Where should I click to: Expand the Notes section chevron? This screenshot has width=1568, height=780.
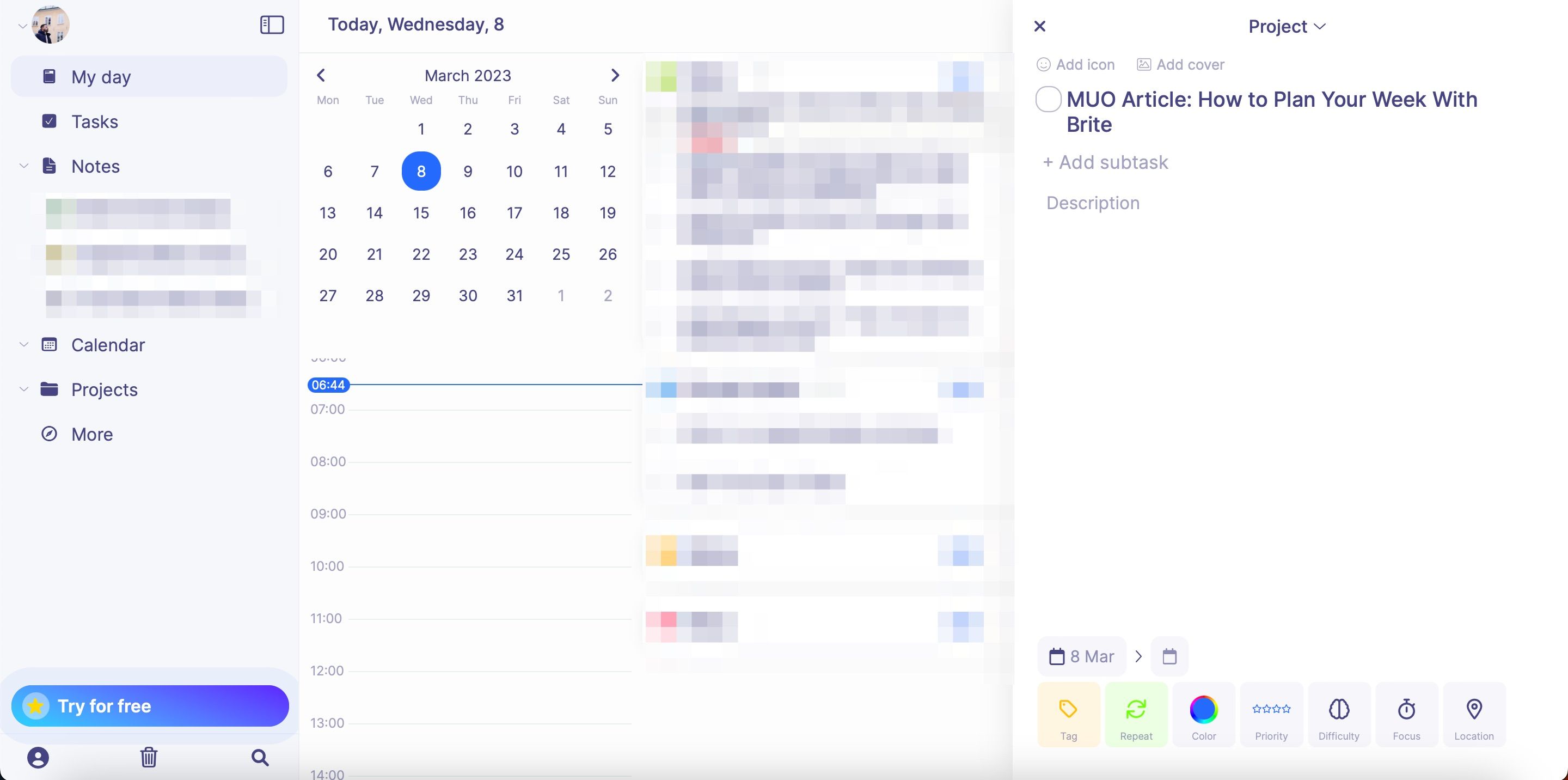pyautogui.click(x=24, y=166)
